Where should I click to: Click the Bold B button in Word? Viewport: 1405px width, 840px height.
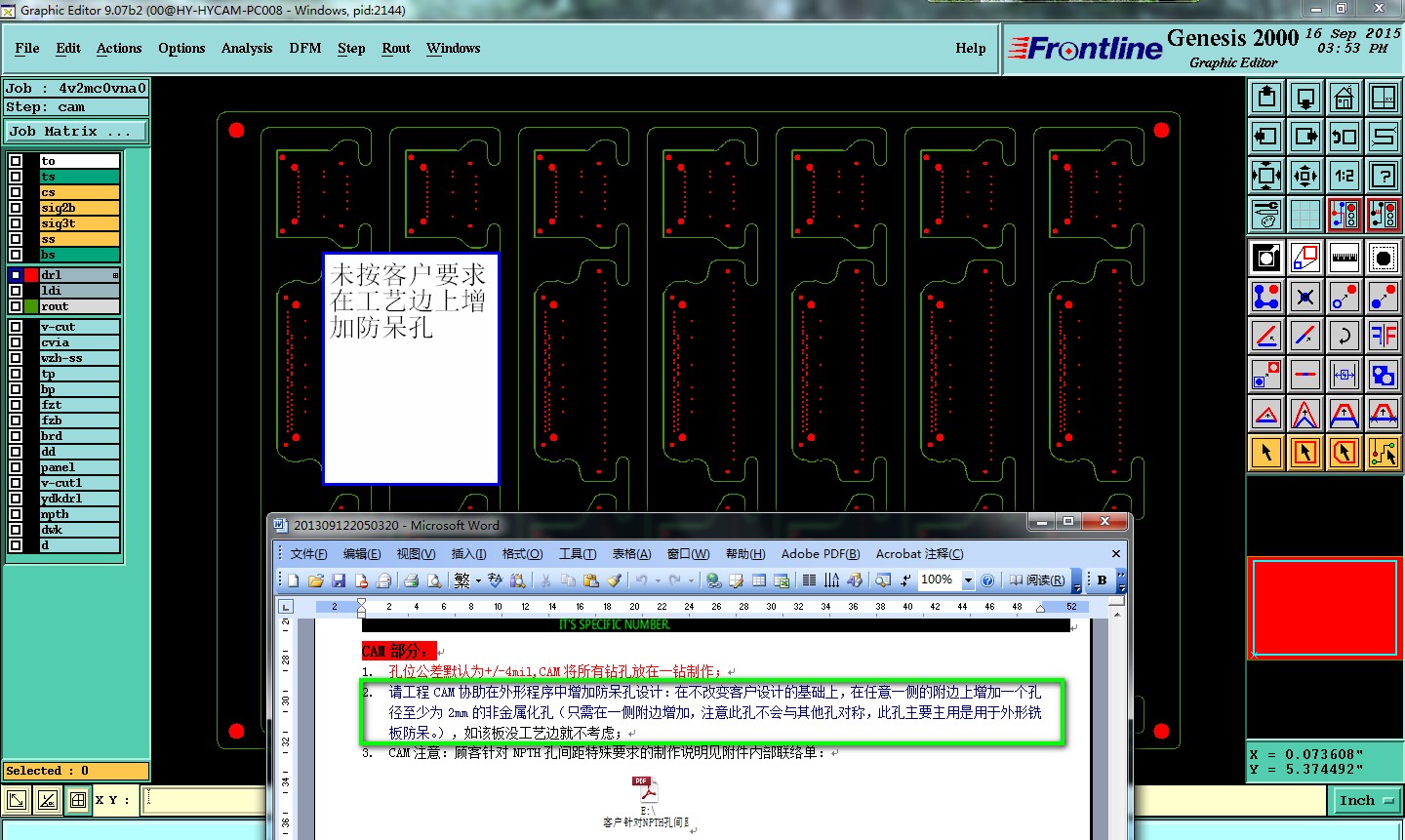pos(1103,580)
